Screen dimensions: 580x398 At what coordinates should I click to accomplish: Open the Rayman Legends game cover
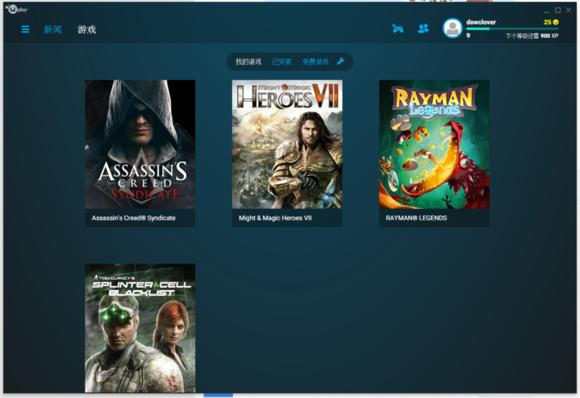tap(434, 144)
